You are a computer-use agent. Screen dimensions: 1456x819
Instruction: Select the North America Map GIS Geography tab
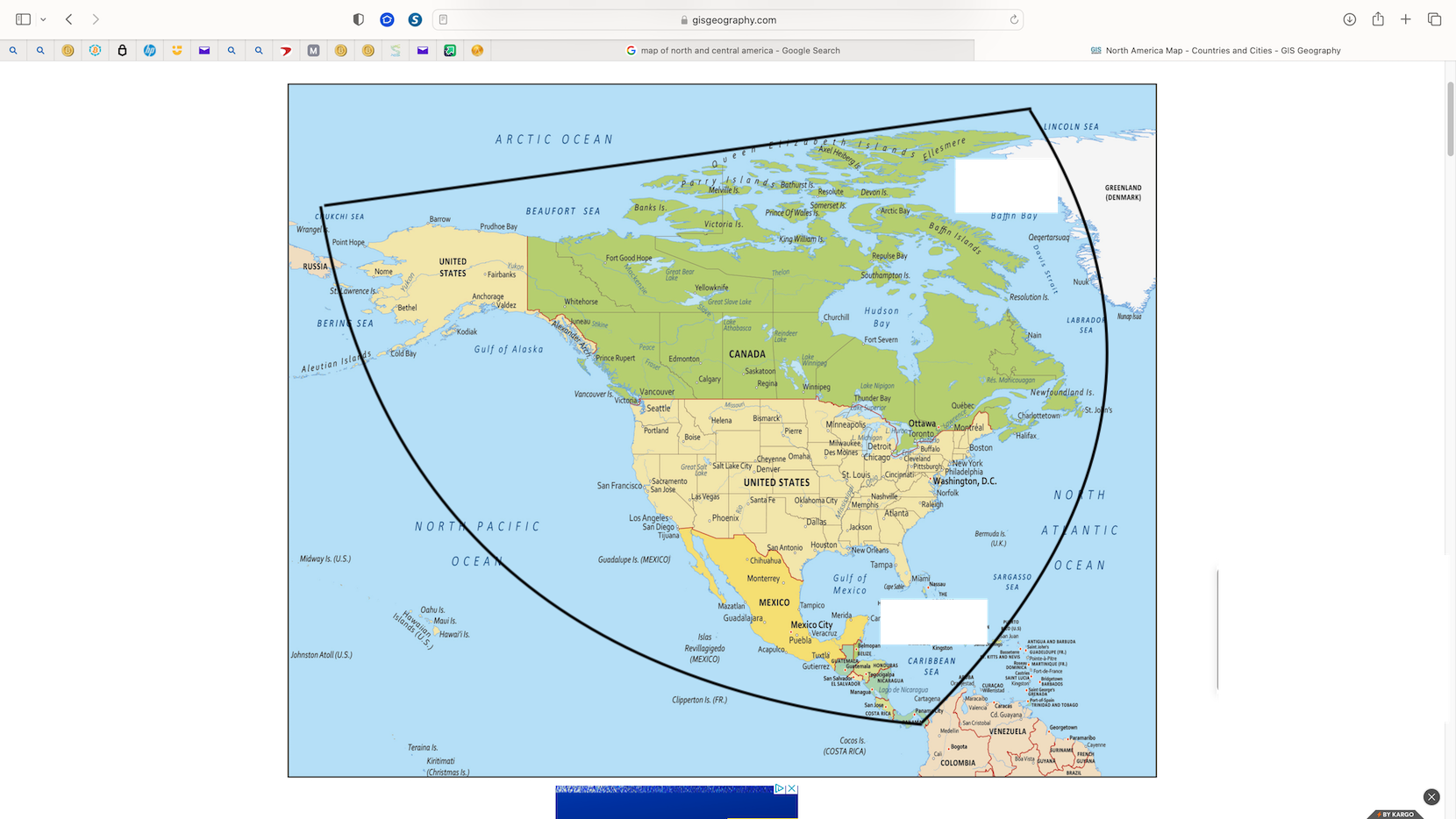(x=1215, y=51)
